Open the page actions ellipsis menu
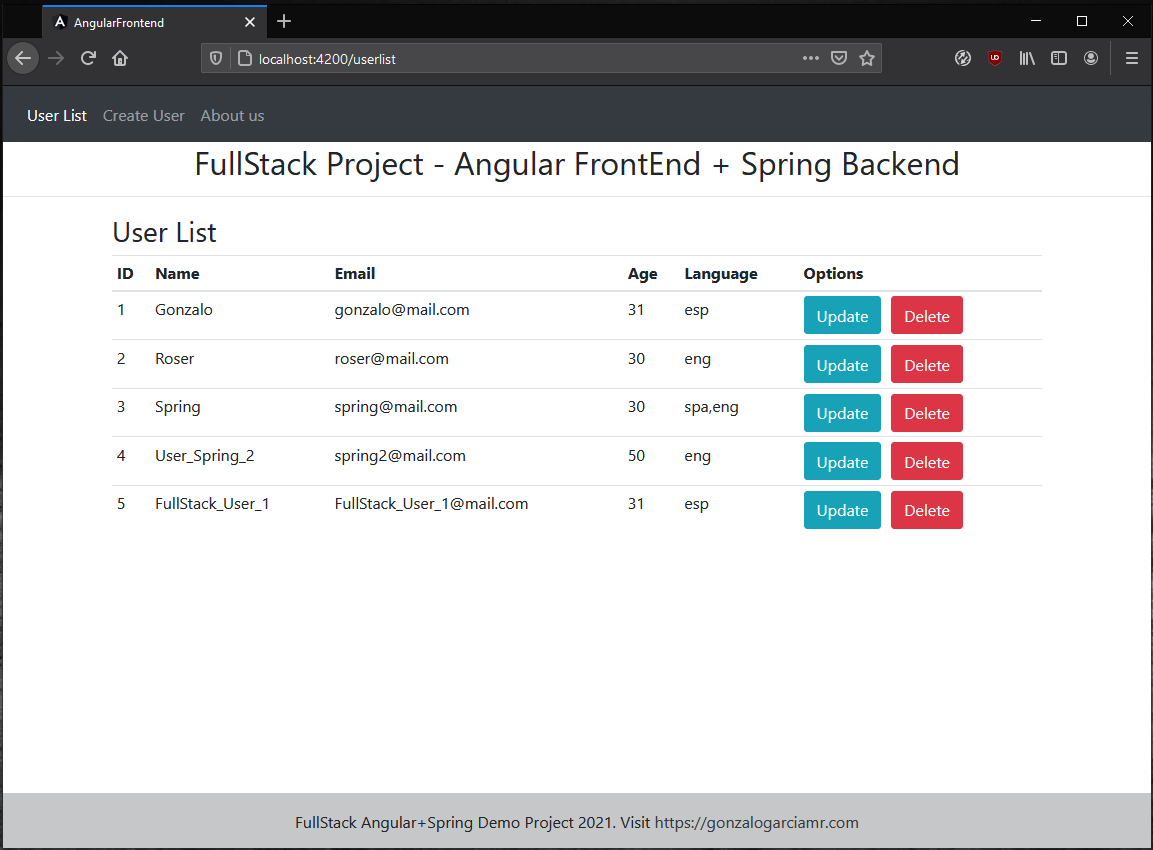The image size is (1153, 850). (x=810, y=58)
